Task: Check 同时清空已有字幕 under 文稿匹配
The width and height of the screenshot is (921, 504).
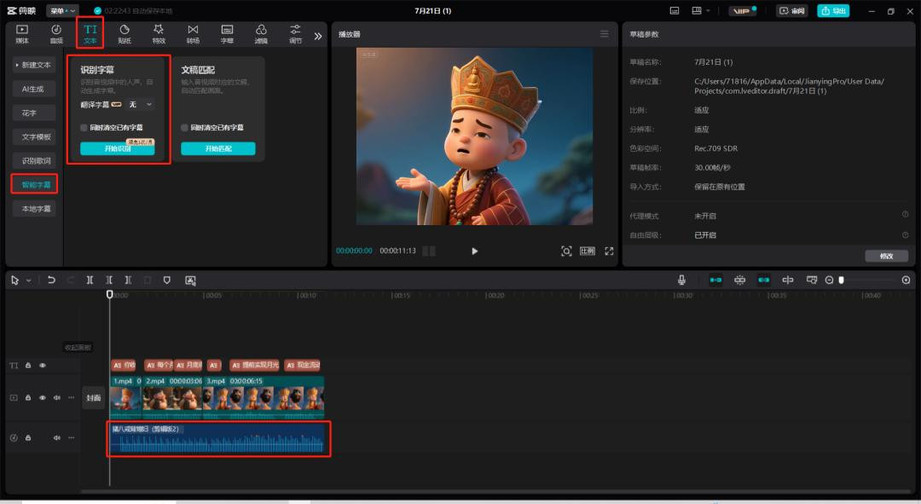Action: click(x=184, y=127)
